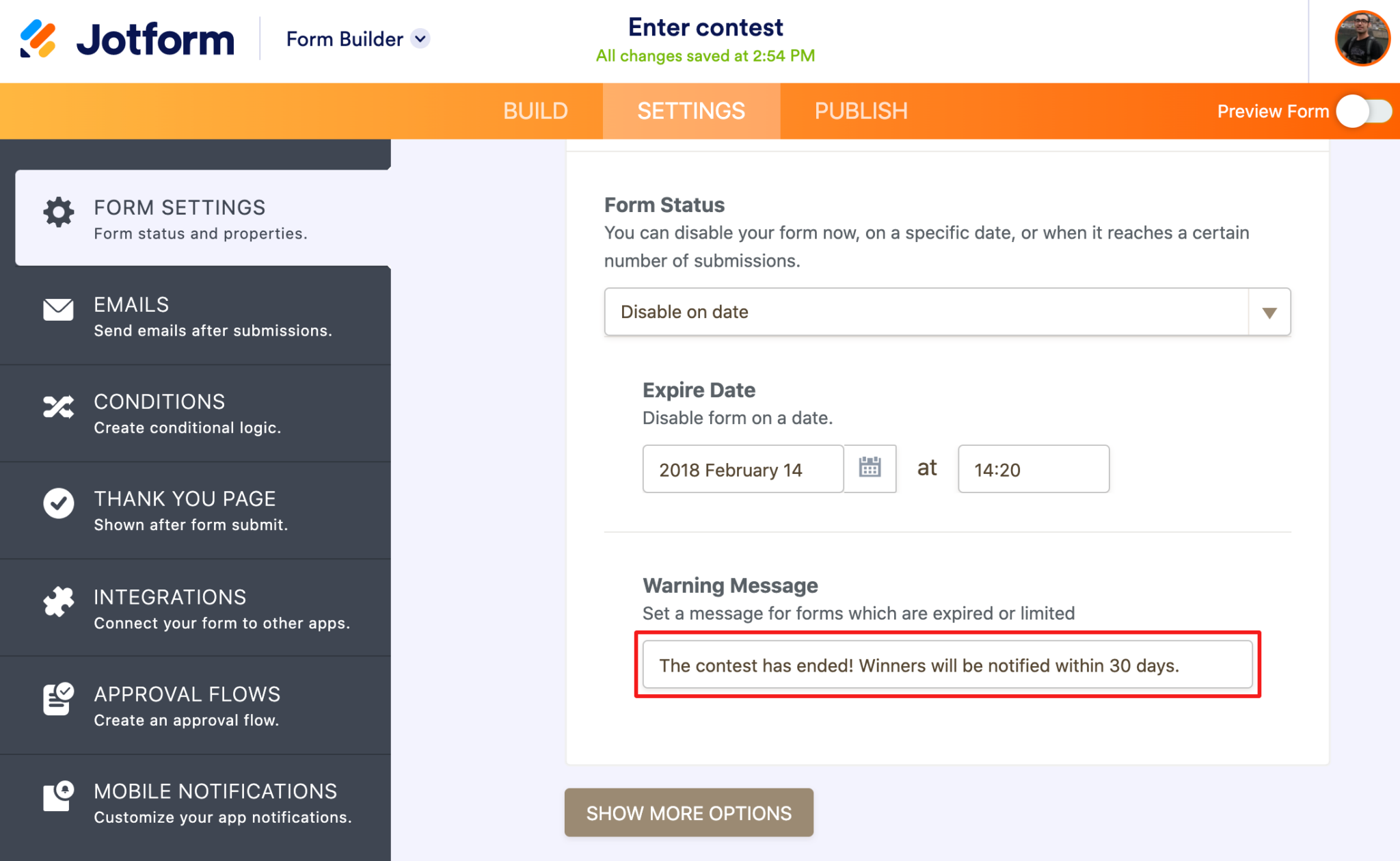Open the user profile avatar
Image resolution: width=1400 pixels, height=861 pixels.
pyautogui.click(x=1362, y=39)
